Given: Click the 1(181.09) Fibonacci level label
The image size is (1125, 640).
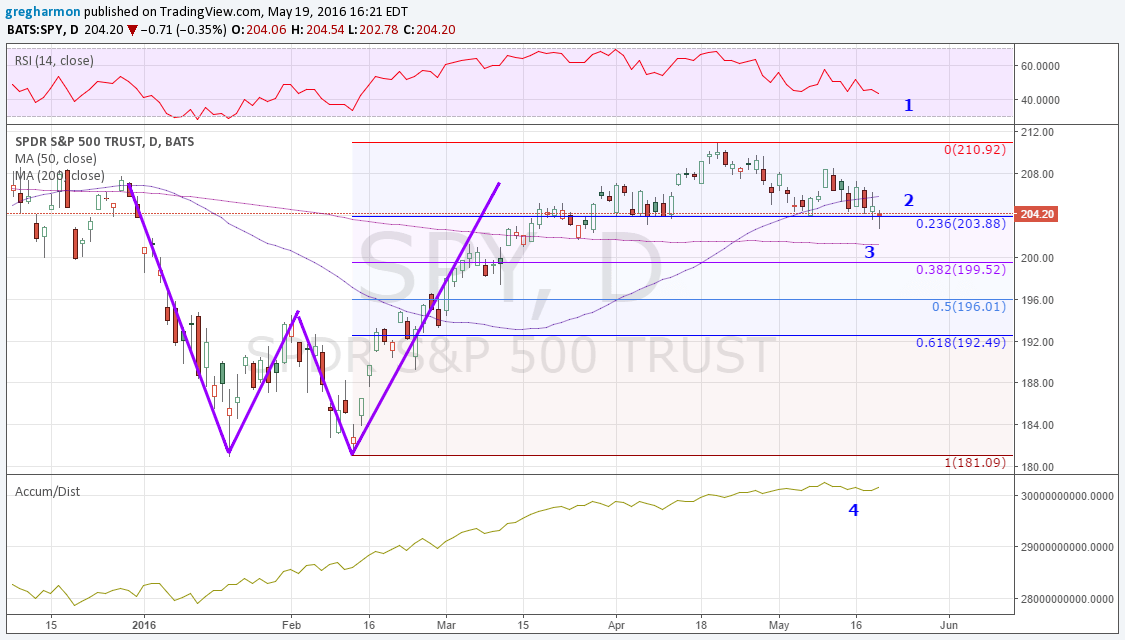Looking at the screenshot, I should pyautogui.click(x=974, y=463).
